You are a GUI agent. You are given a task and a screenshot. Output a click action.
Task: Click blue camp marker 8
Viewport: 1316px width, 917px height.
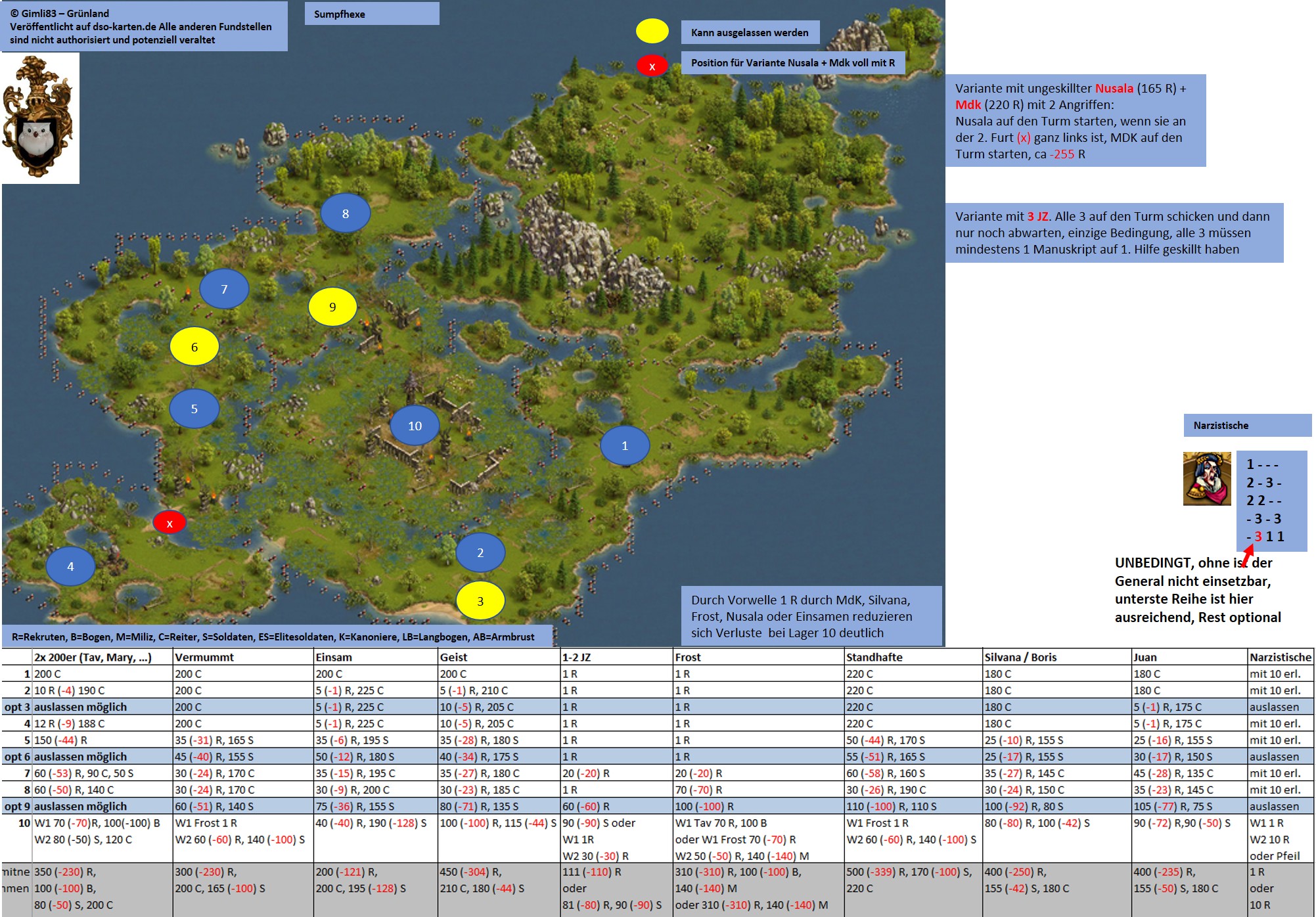(346, 213)
